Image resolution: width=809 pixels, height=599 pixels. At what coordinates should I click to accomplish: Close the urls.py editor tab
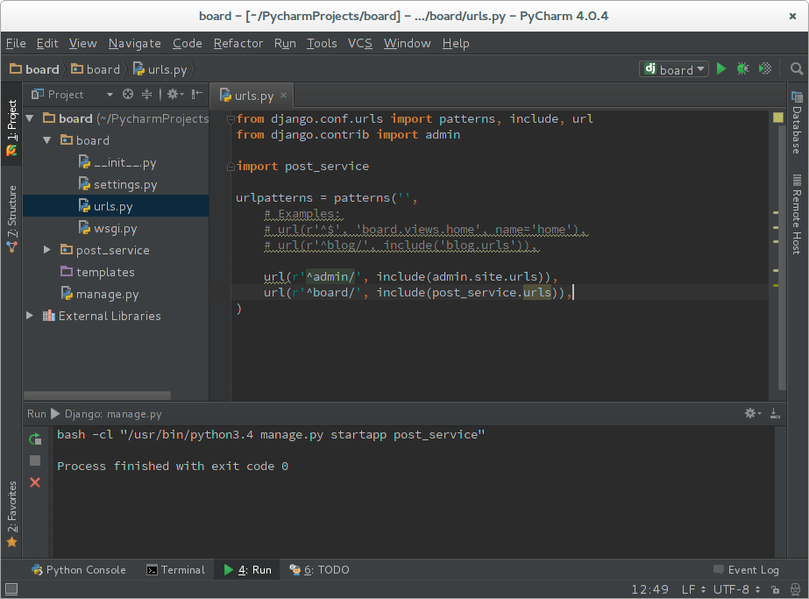coord(283,95)
